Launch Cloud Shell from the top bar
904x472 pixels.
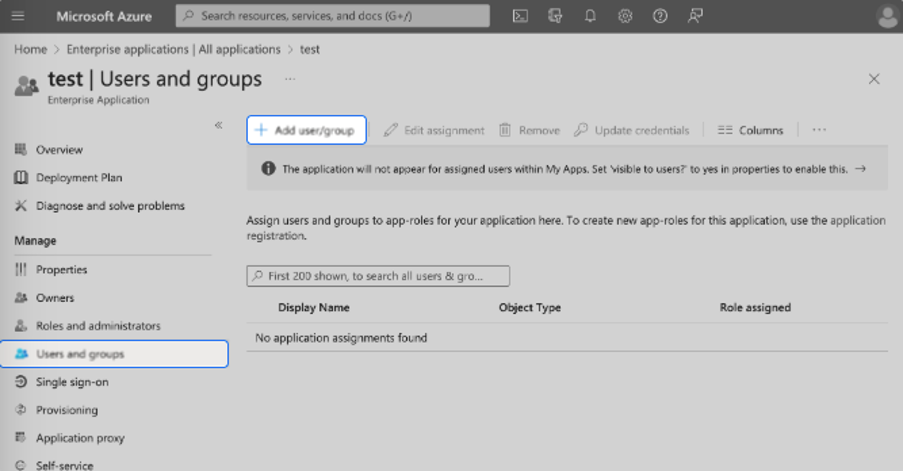pos(520,17)
